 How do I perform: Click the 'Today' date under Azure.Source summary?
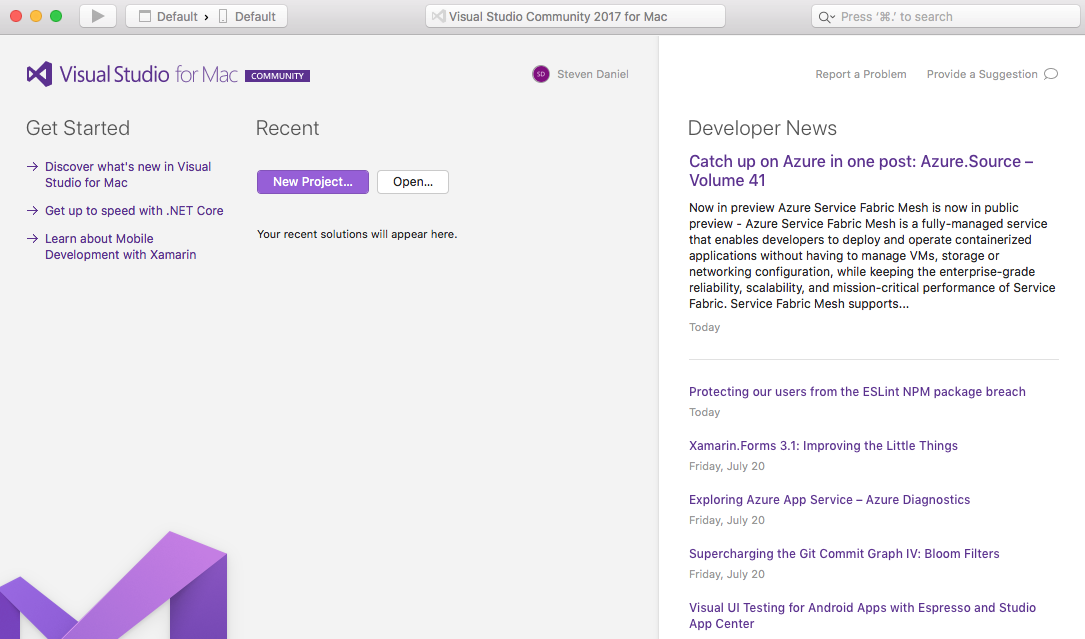click(x=704, y=327)
